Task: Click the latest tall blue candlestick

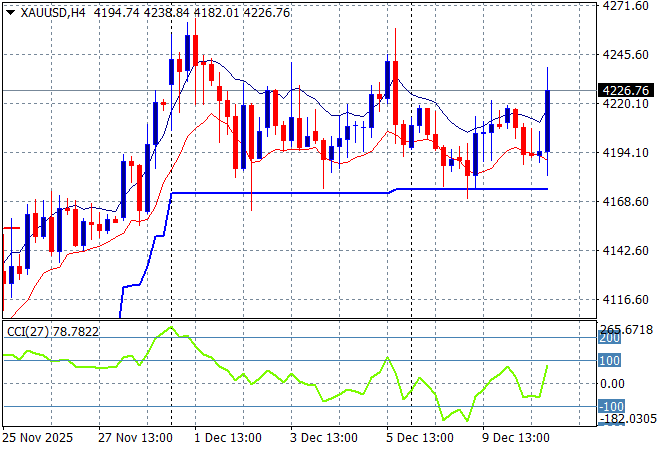Action: 548,120
